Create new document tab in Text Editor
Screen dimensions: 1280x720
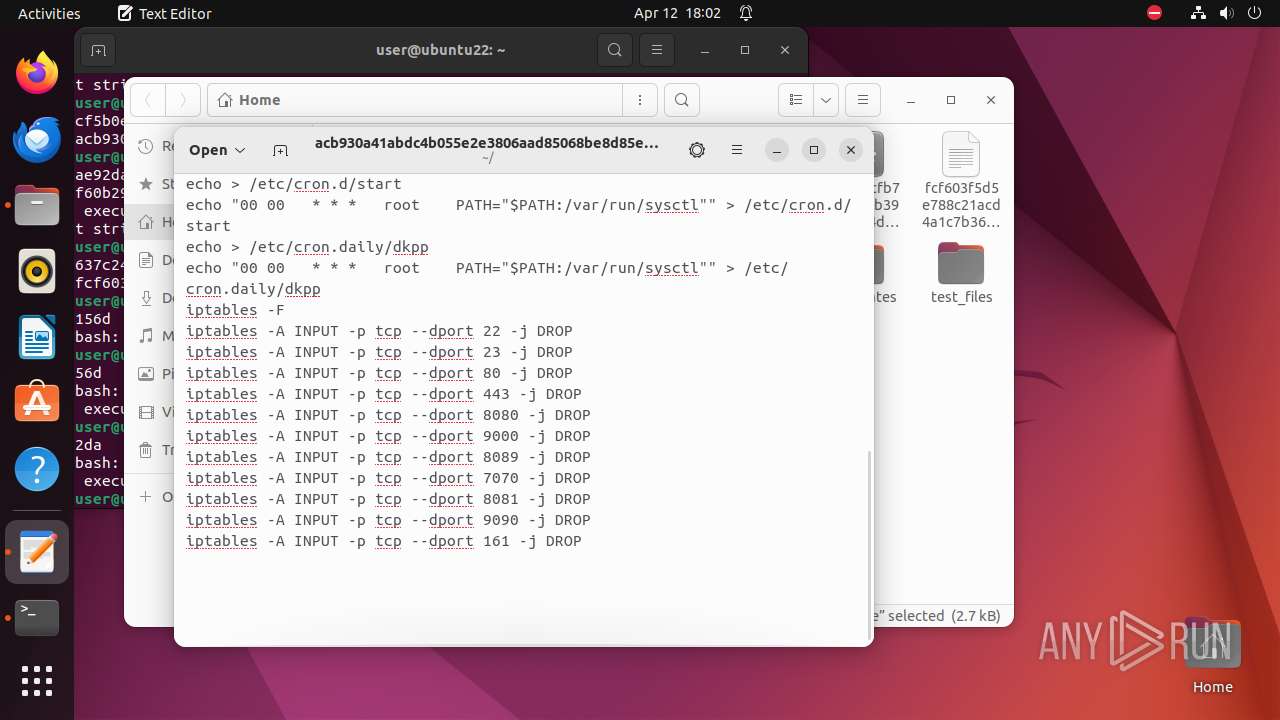coord(280,150)
